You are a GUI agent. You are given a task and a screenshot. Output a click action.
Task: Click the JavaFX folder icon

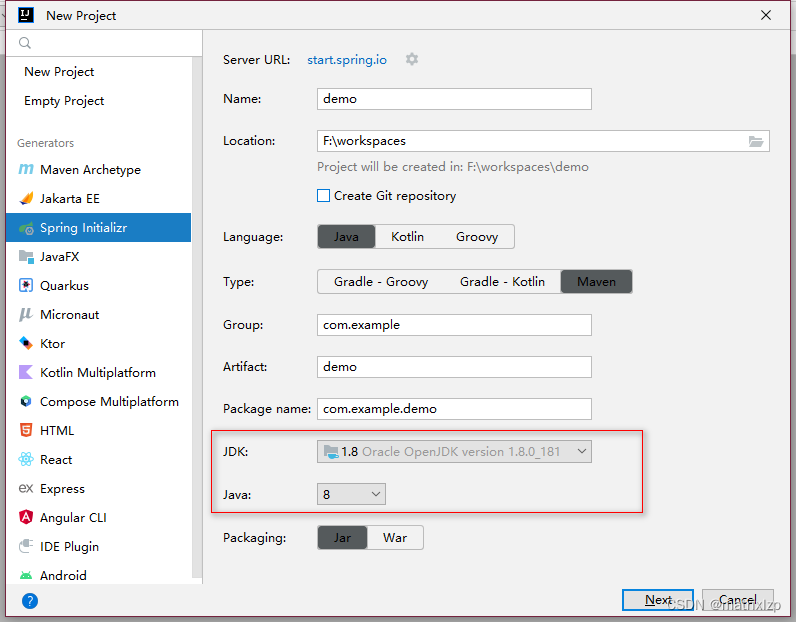[26, 256]
